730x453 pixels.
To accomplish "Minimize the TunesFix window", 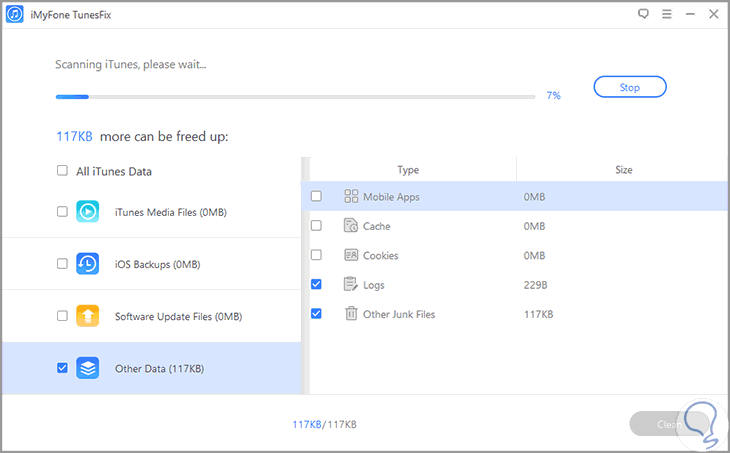I will 688,15.
